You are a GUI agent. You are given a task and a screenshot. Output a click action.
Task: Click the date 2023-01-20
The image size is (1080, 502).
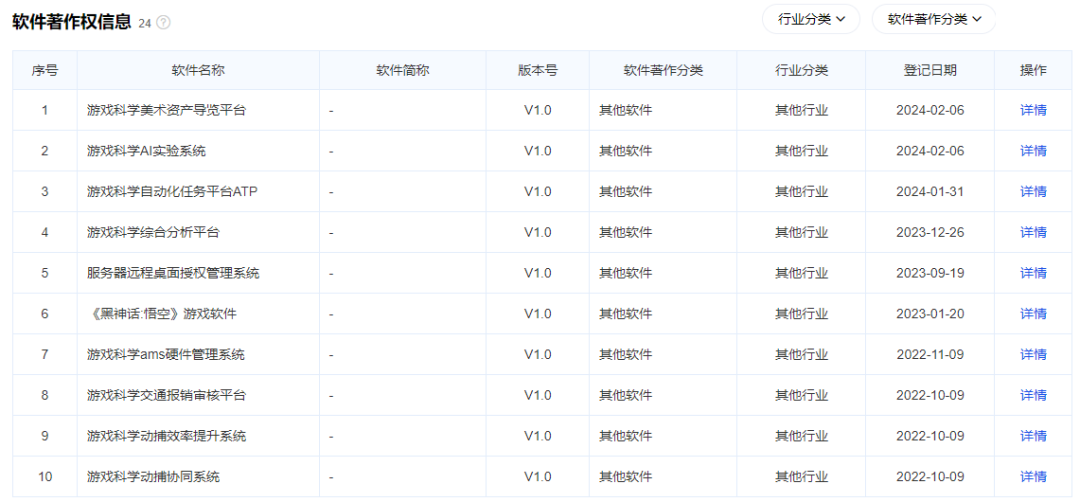tap(931, 313)
